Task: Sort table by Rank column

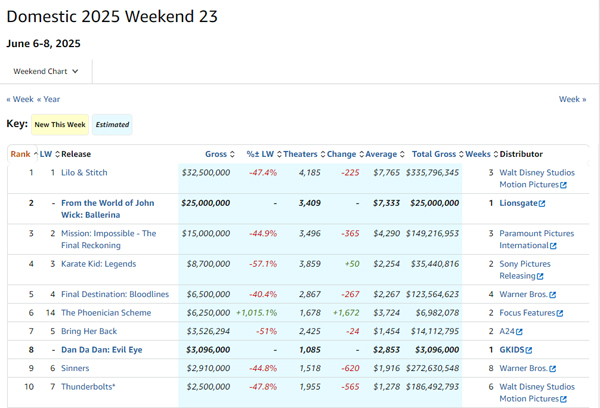Action: point(23,154)
